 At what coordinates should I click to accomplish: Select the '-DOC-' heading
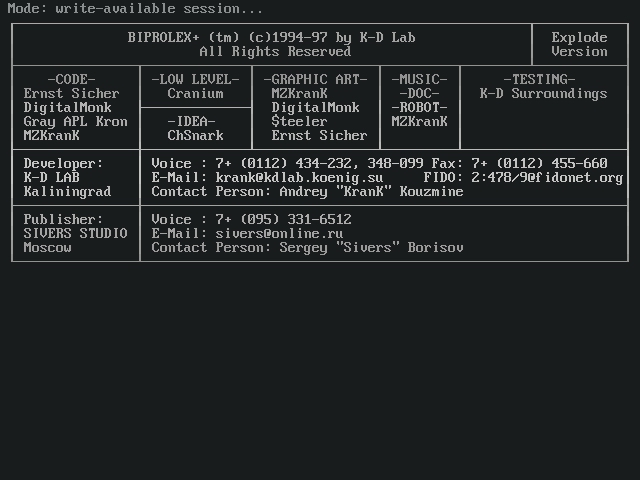419,93
